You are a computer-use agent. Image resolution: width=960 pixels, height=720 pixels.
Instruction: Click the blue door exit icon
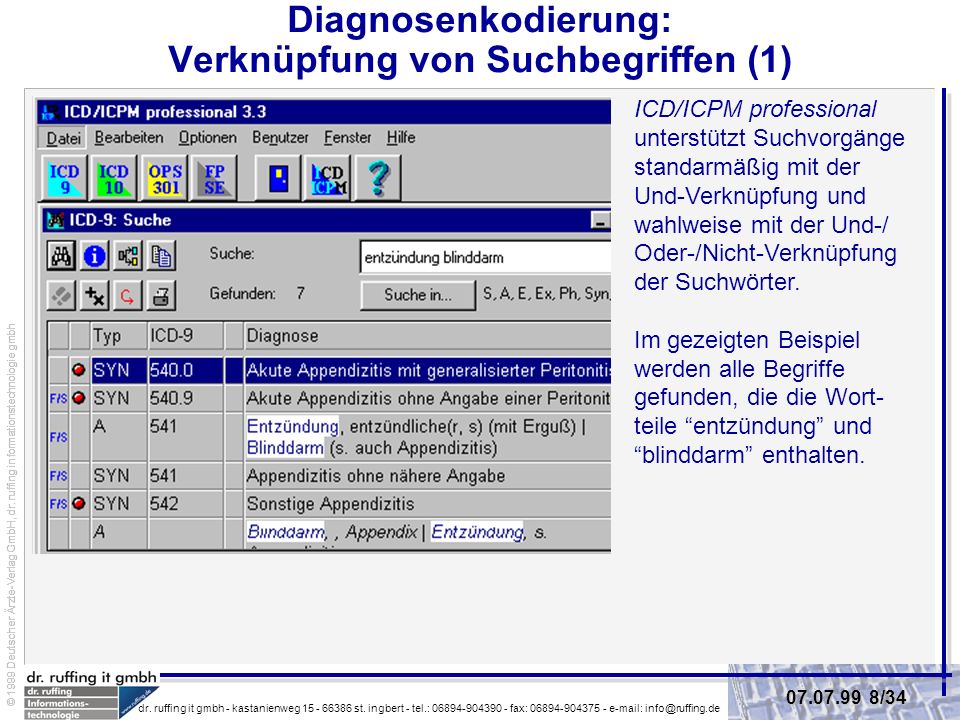coord(278,178)
